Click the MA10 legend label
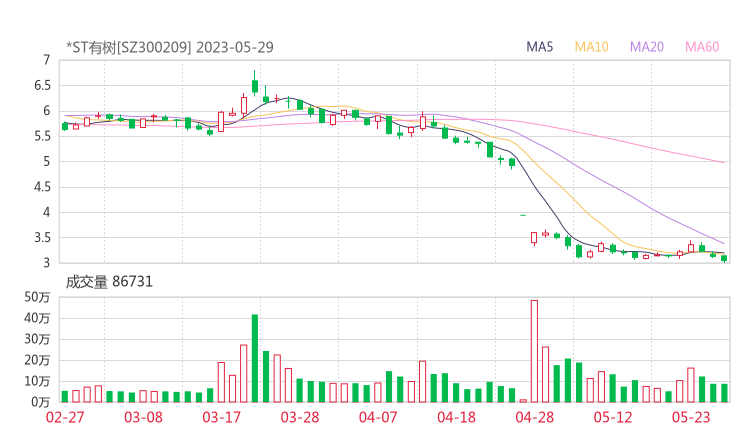 591,47
